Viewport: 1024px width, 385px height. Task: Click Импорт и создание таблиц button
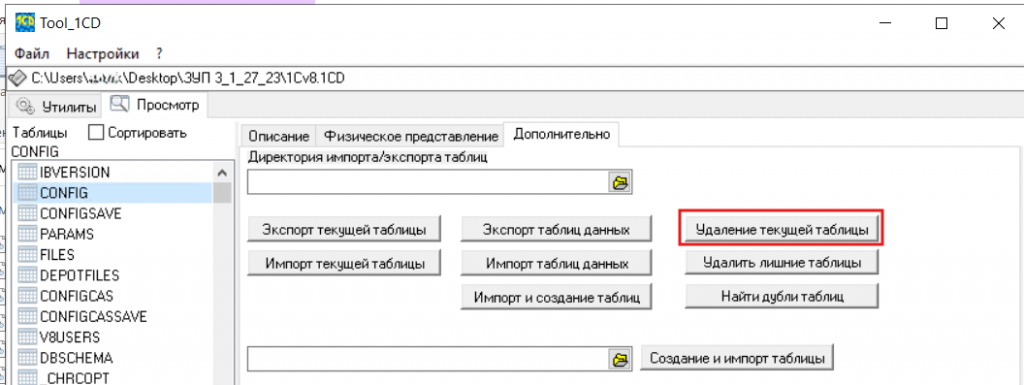point(556,296)
